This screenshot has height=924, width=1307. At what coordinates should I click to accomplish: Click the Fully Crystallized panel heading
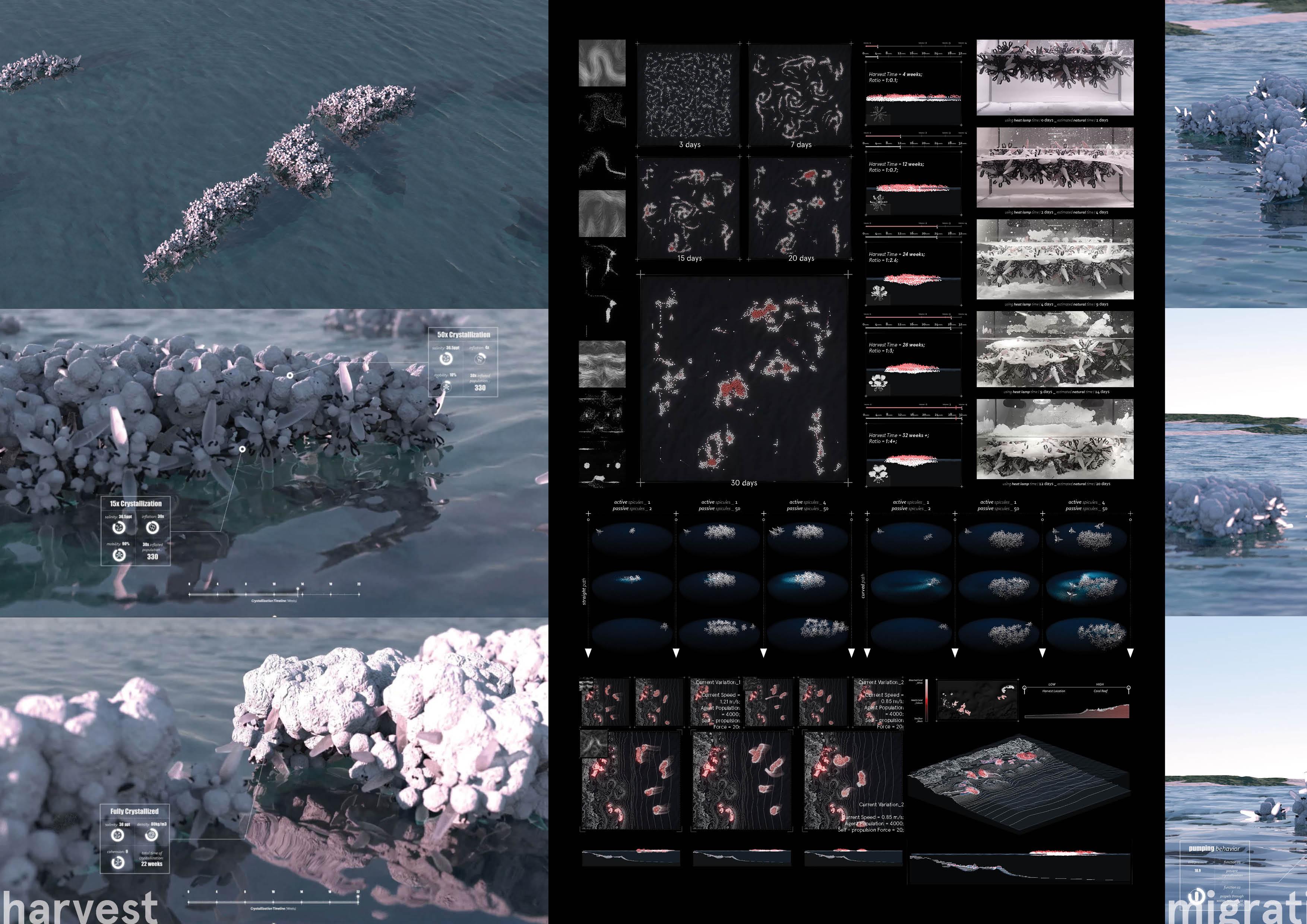[135, 811]
